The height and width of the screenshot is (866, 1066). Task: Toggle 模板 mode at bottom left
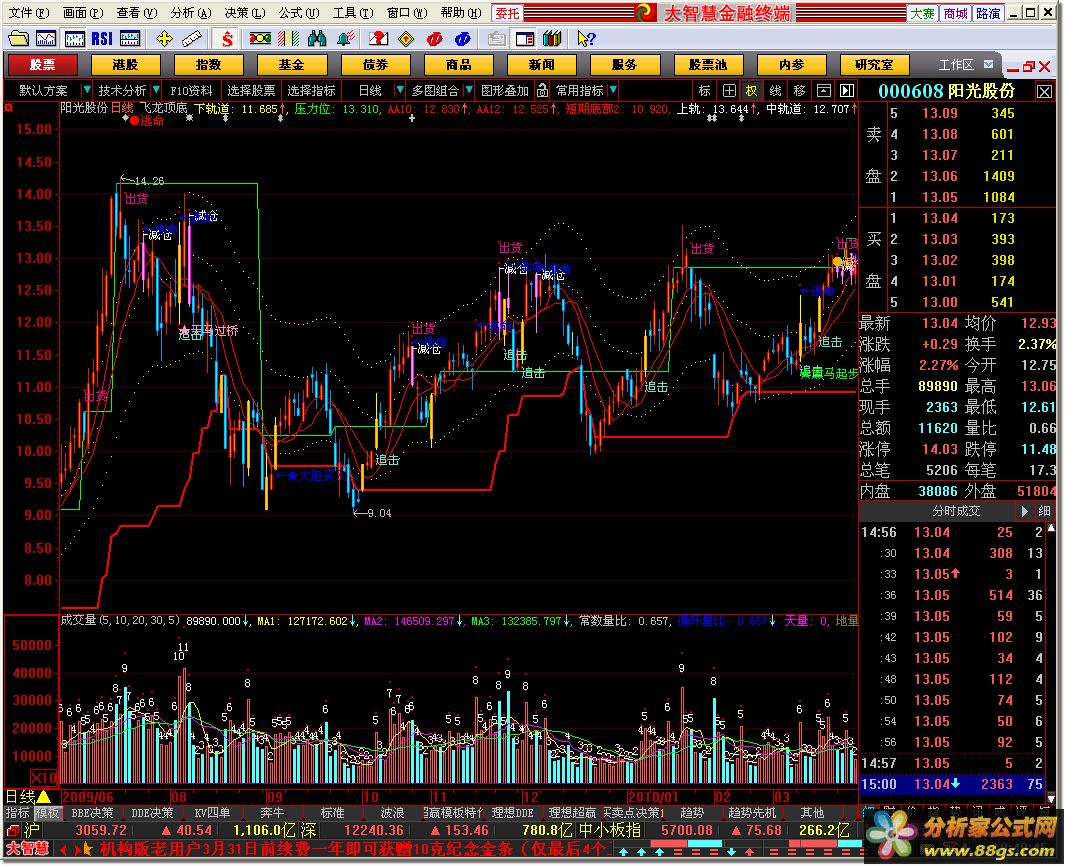pos(48,812)
